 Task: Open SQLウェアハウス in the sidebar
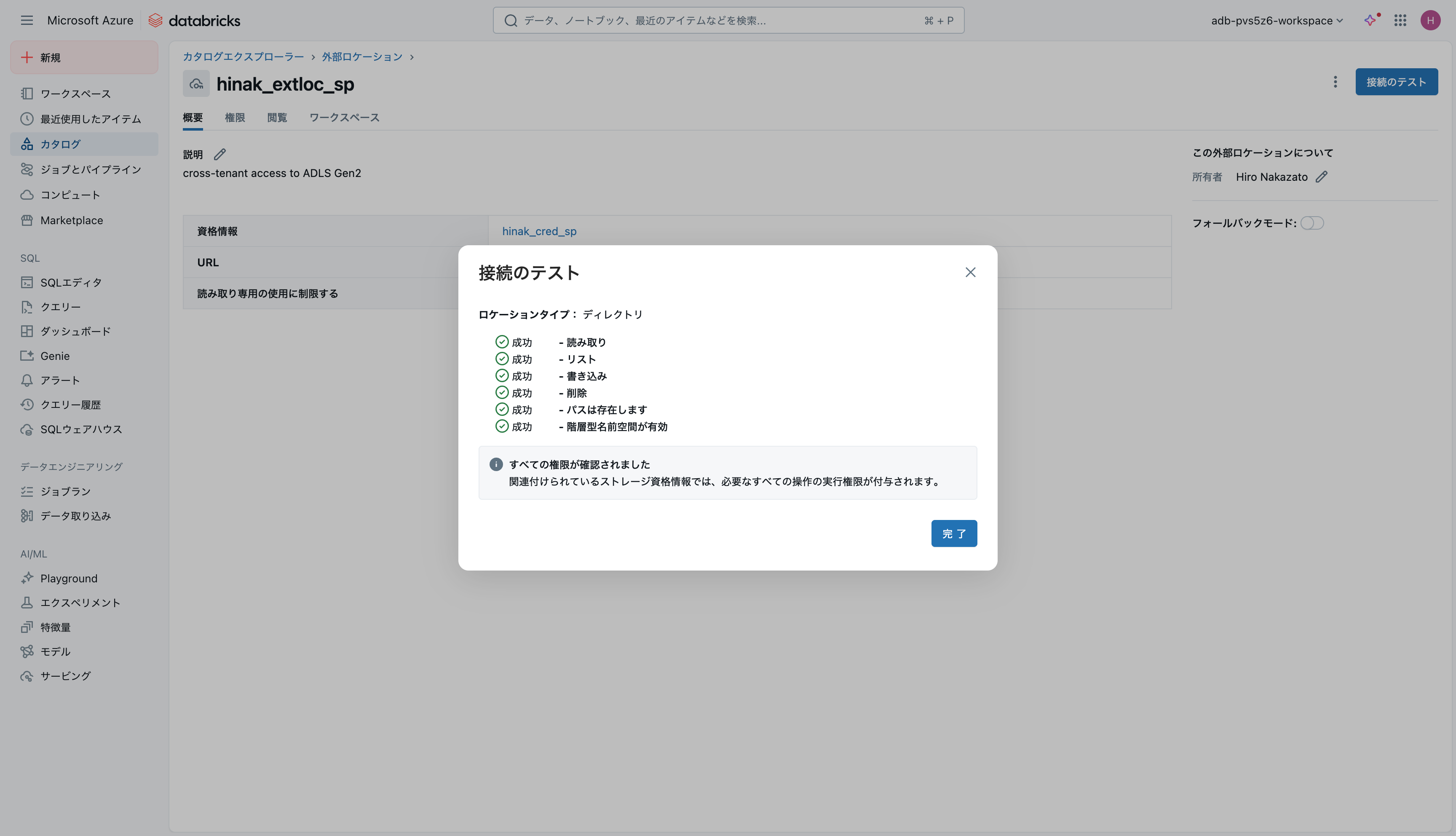[81, 429]
